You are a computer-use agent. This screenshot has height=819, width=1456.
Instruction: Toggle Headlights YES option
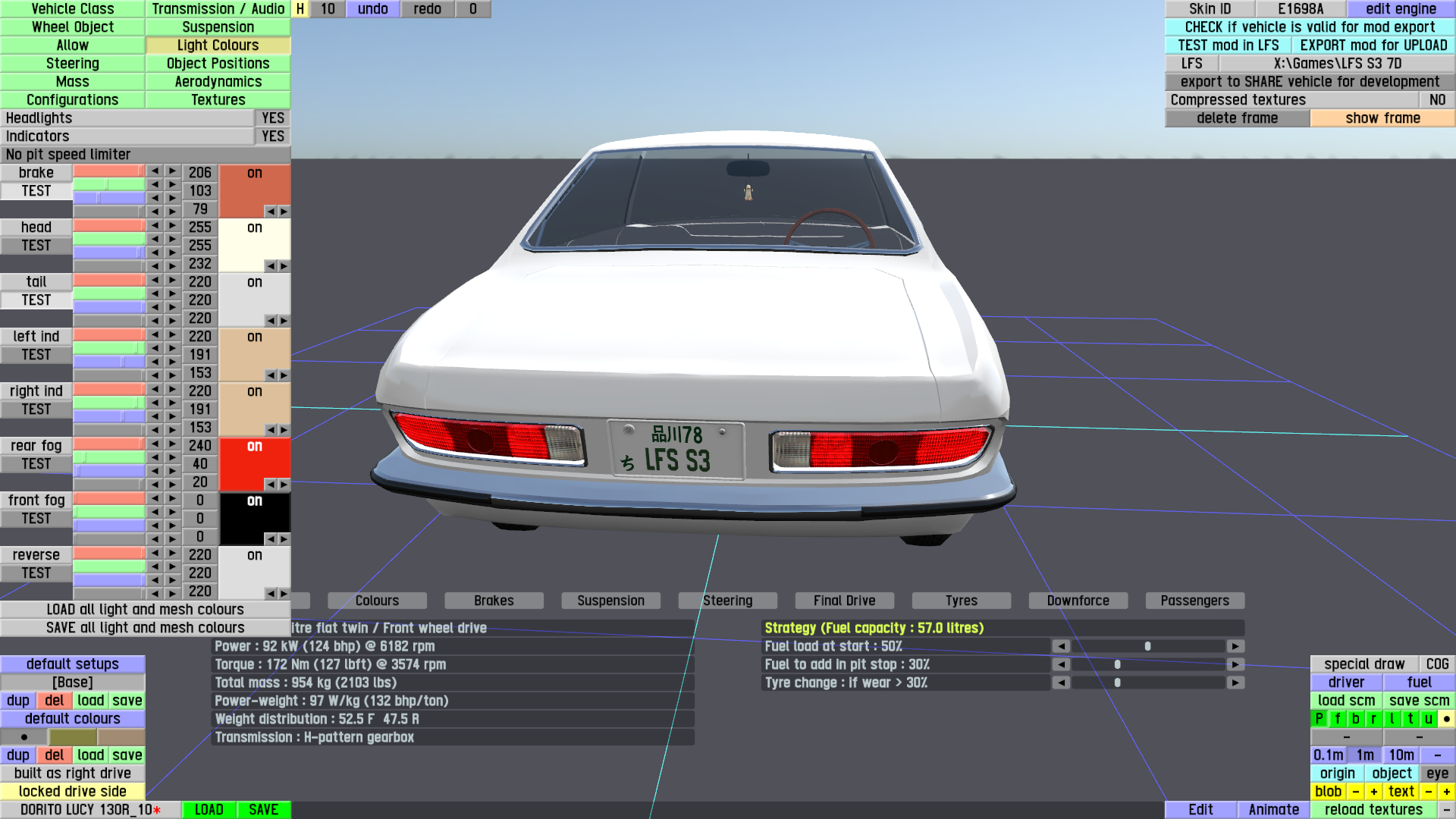point(272,118)
